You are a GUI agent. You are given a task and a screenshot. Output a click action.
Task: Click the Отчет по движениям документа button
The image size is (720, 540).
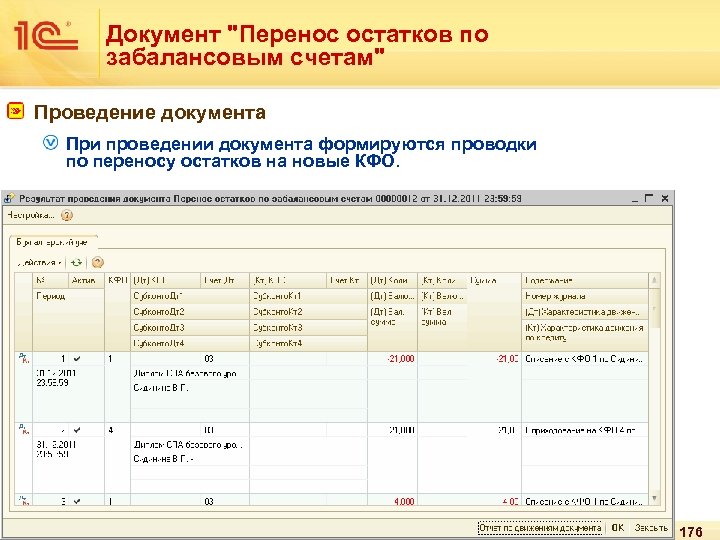pyautogui.click(x=540, y=528)
